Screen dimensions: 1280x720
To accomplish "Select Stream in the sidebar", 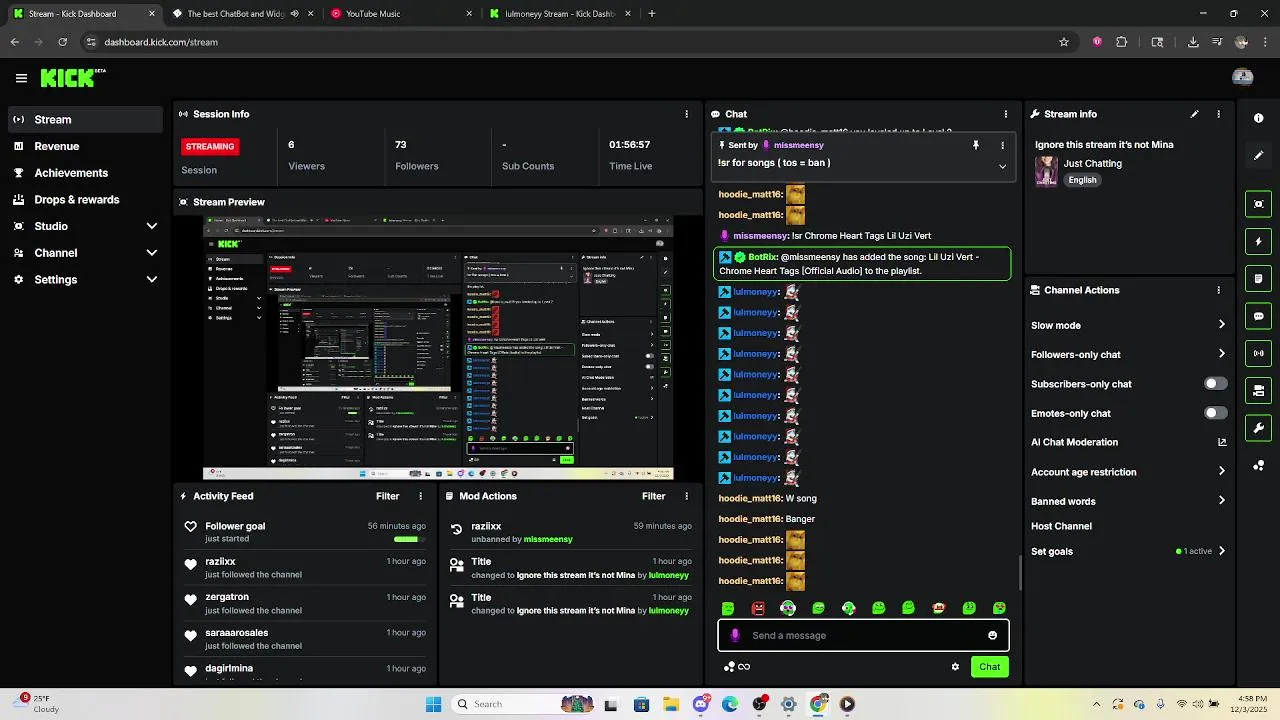I will pyautogui.click(x=84, y=119).
